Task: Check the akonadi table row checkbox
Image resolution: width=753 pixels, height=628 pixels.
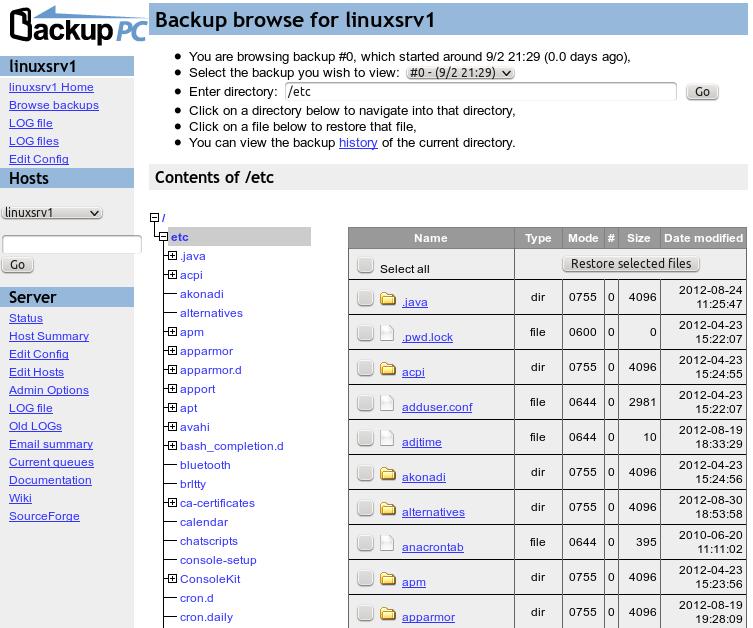Action: point(365,473)
